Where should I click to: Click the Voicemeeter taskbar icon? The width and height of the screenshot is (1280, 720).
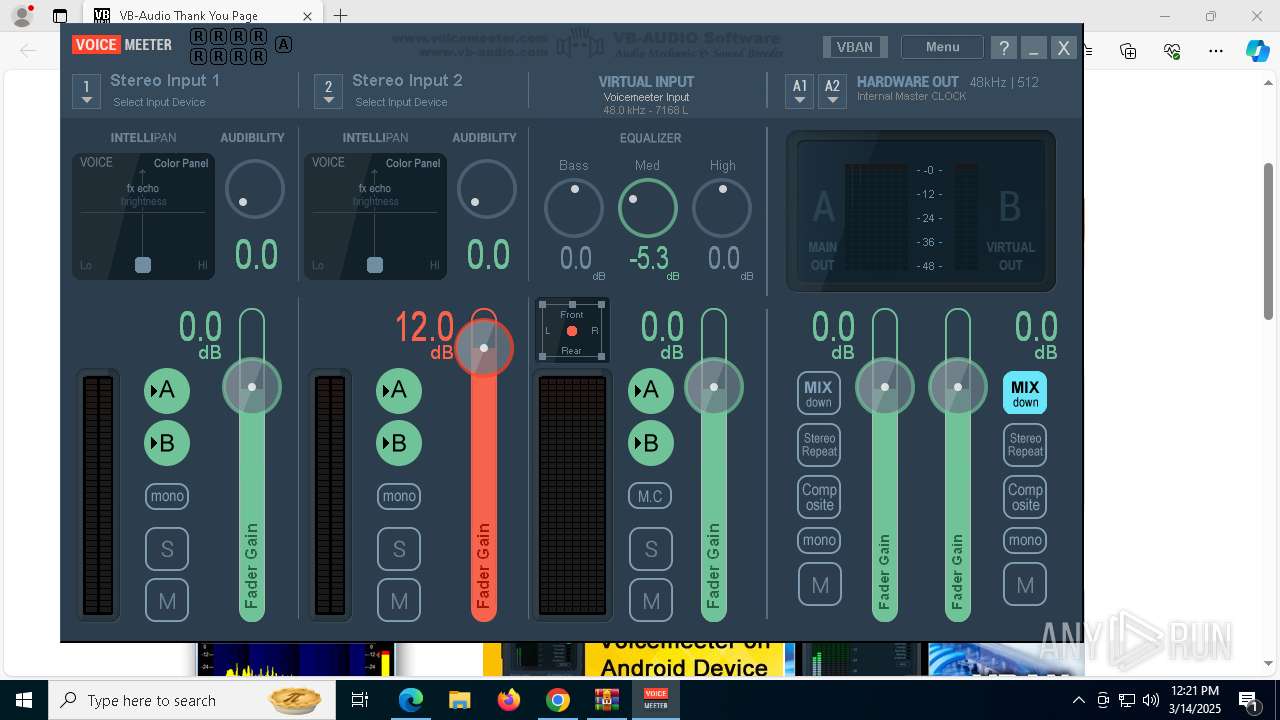[x=656, y=700]
